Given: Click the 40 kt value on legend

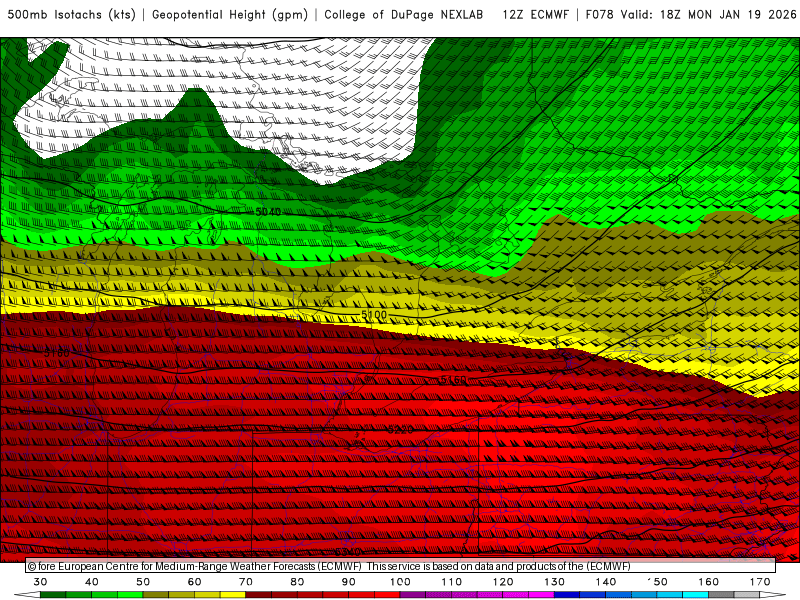Looking at the screenshot, I should [x=92, y=582].
